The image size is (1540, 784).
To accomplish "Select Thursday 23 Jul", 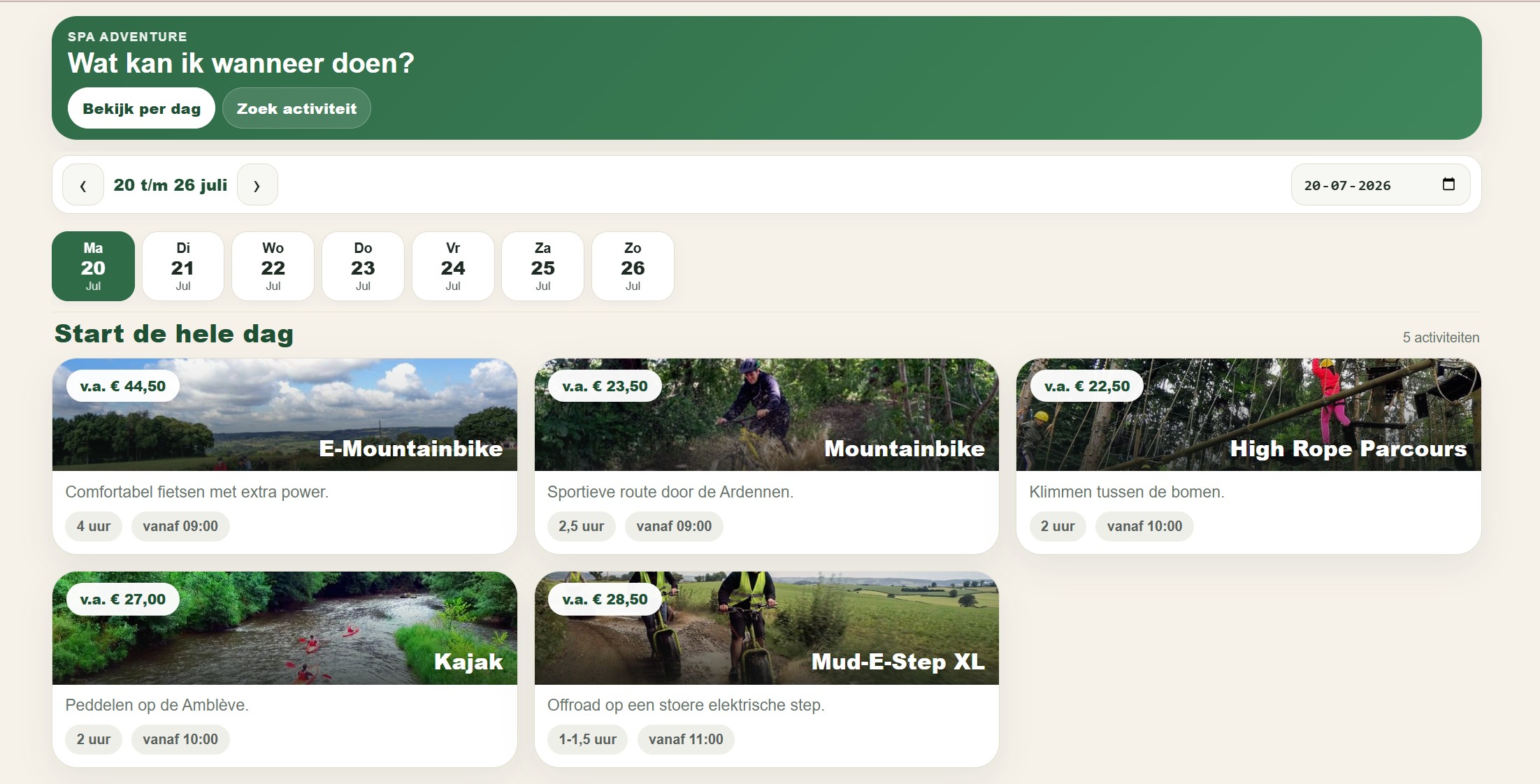I will pos(363,266).
